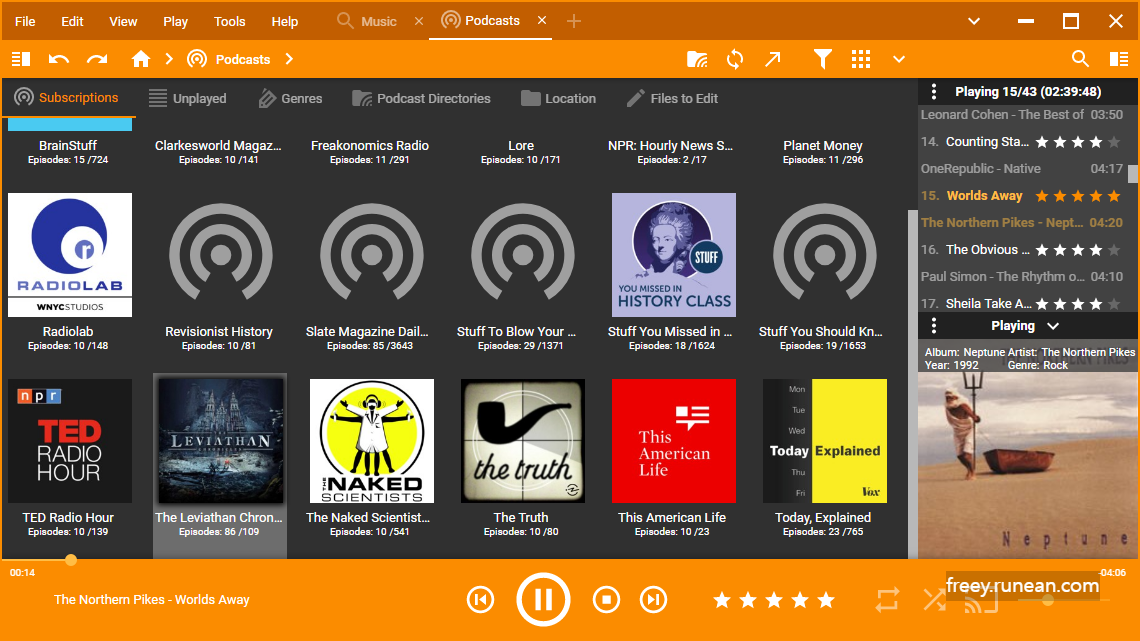Open the Playing list three-dot menu
This screenshot has height=641, width=1140.
(934, 92)
